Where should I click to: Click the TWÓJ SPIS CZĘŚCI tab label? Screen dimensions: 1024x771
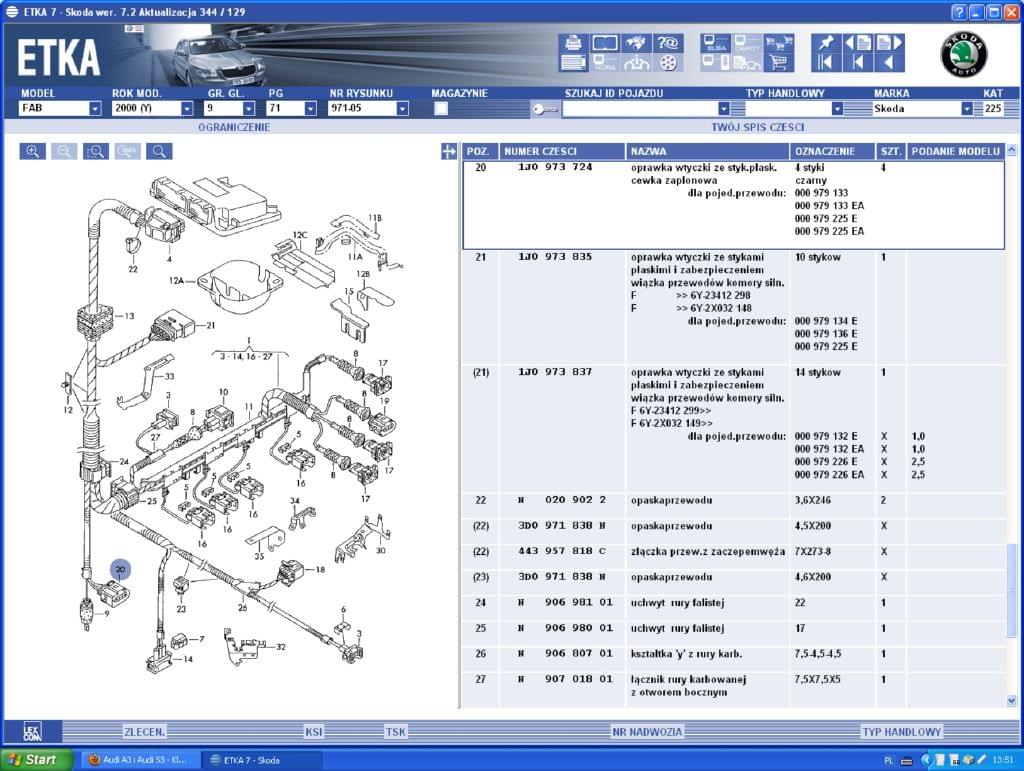tap(758, 127)
